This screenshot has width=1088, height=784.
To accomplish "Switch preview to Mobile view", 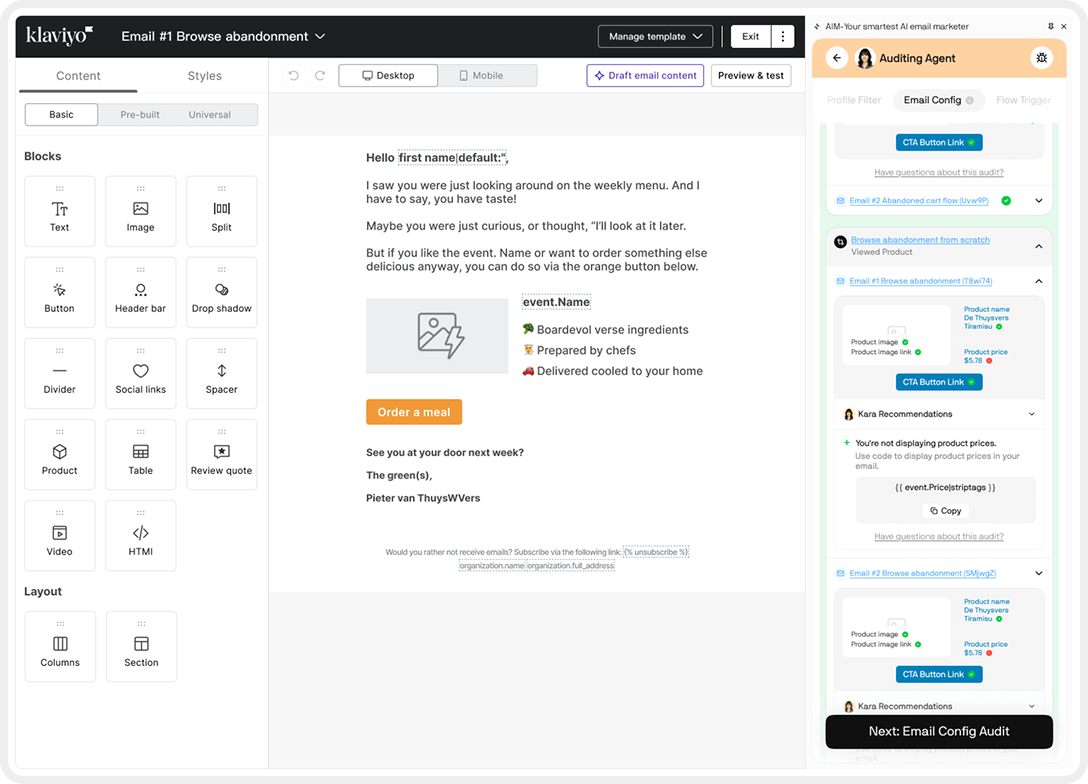I will [x=481, y=76].
